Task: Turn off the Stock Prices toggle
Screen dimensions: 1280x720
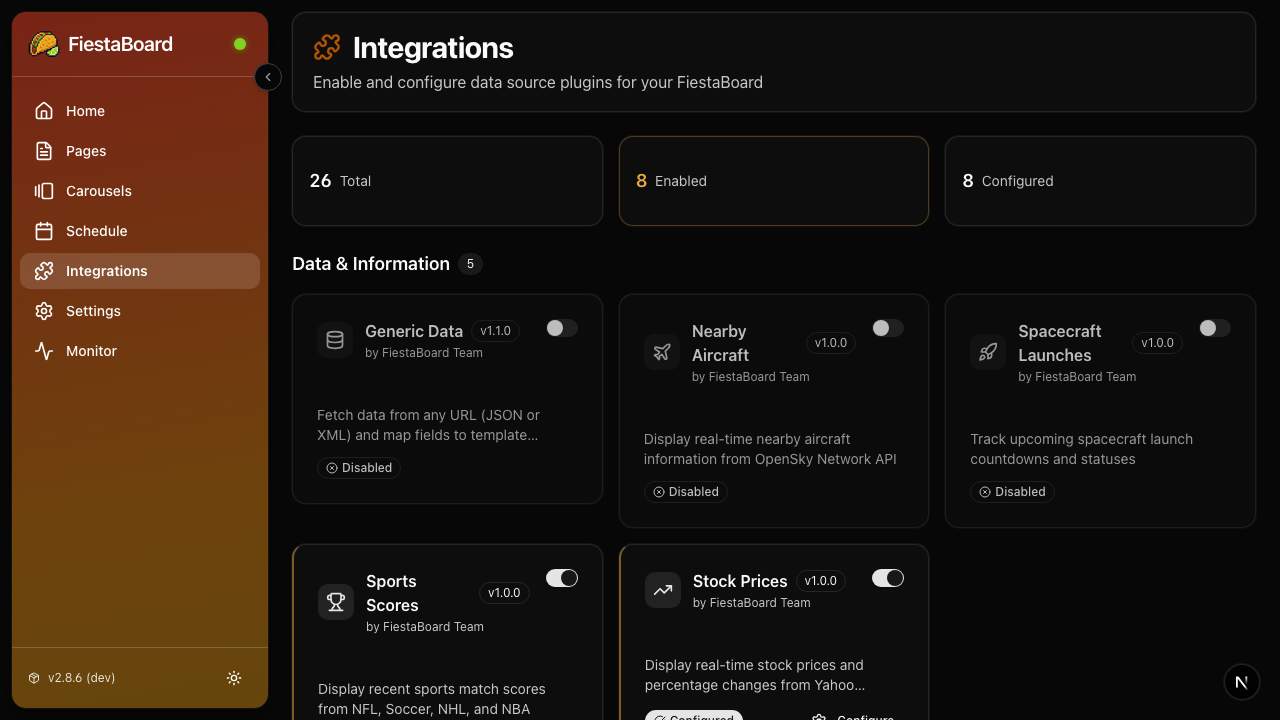Action: click(888, 578)
